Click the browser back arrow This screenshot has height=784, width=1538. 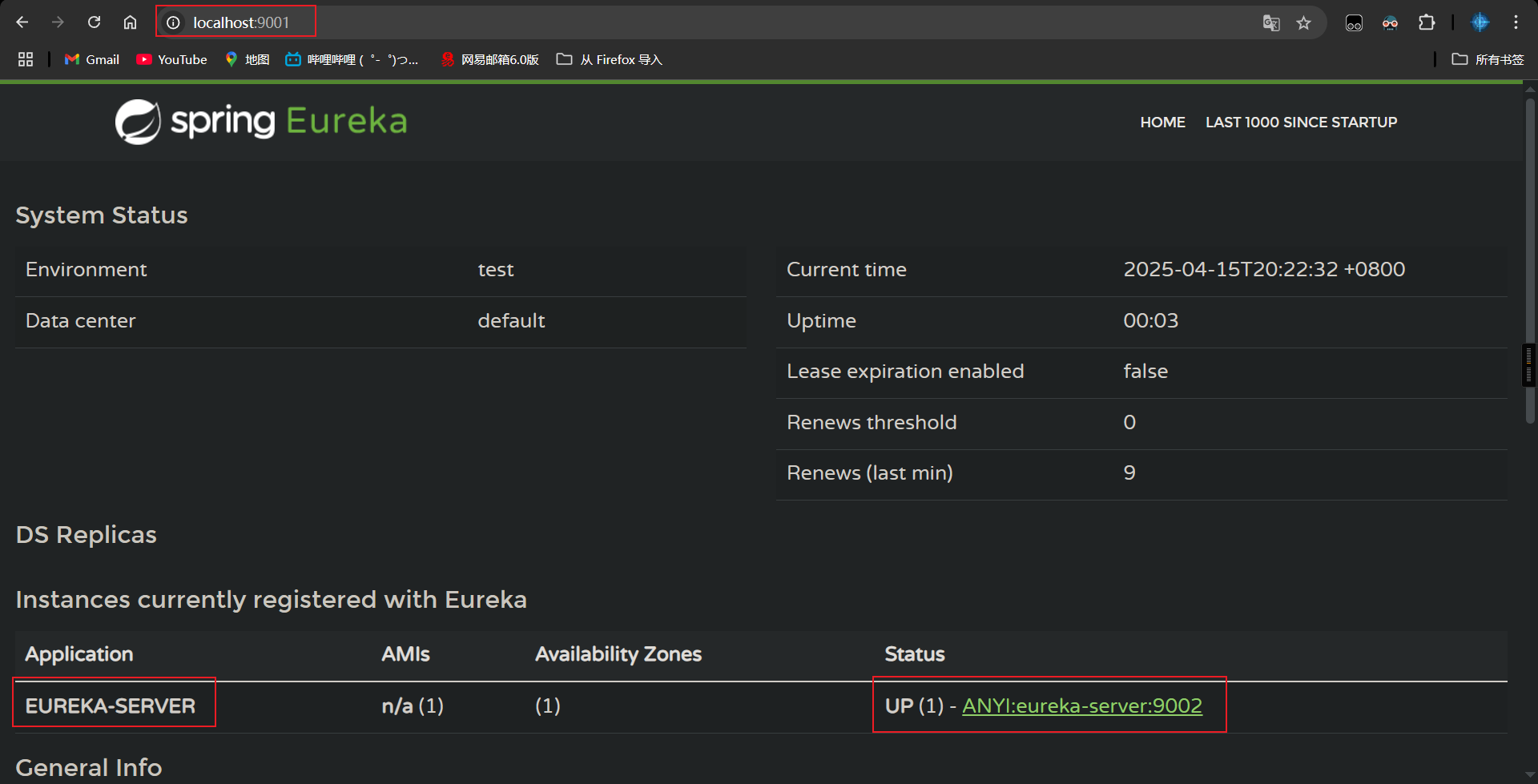(22, 22)
